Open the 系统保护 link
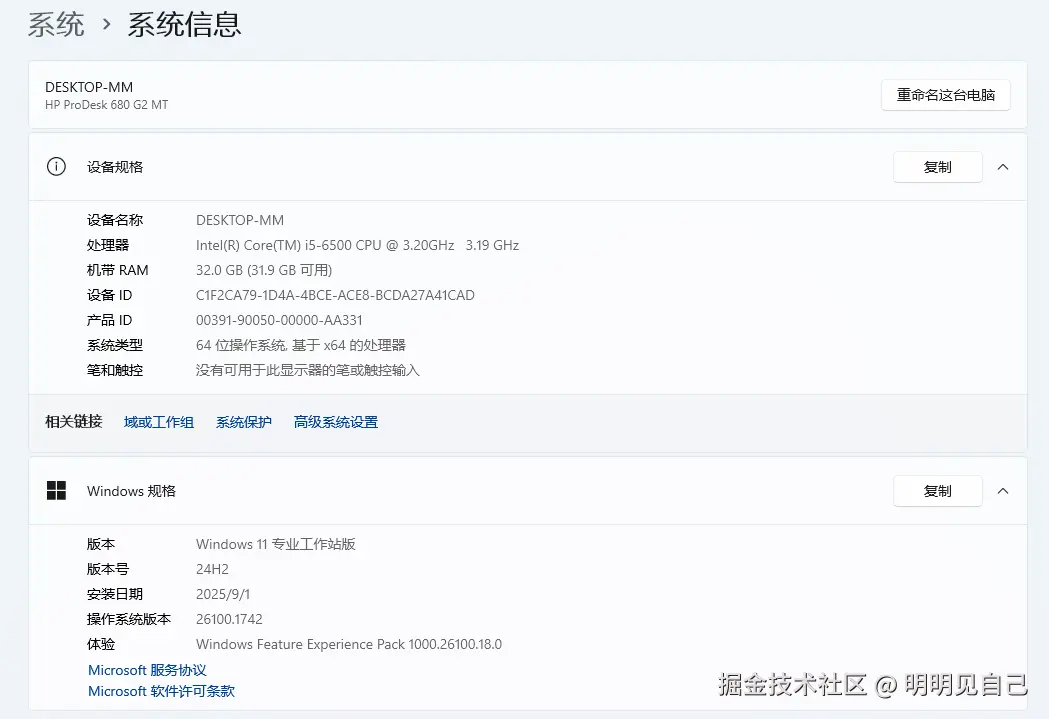Viewport: 1049px width, 719px height. tap(244, 422)
